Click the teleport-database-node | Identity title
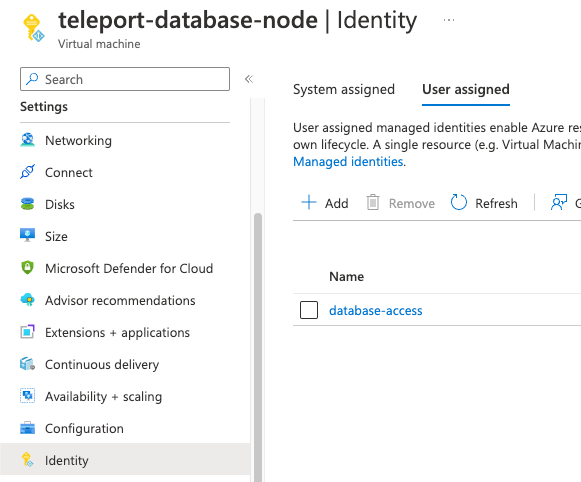Image resolution: width=581 pixels, height=482 pixels. coord(238,20)
